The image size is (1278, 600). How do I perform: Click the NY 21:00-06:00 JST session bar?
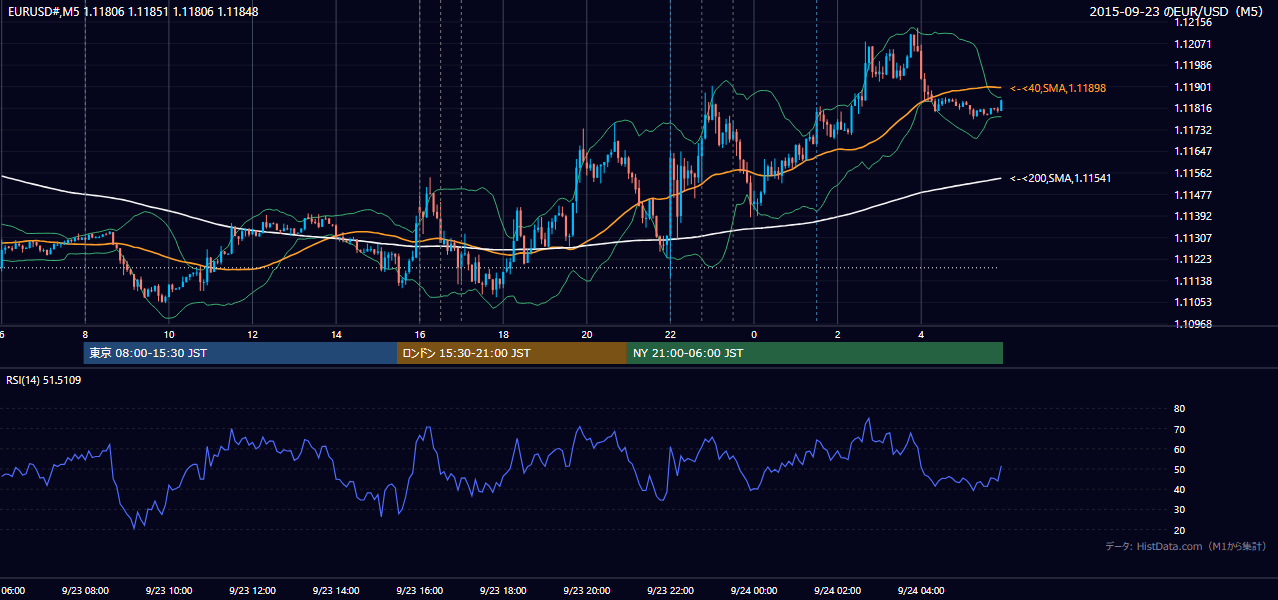(x=815, y=353)
